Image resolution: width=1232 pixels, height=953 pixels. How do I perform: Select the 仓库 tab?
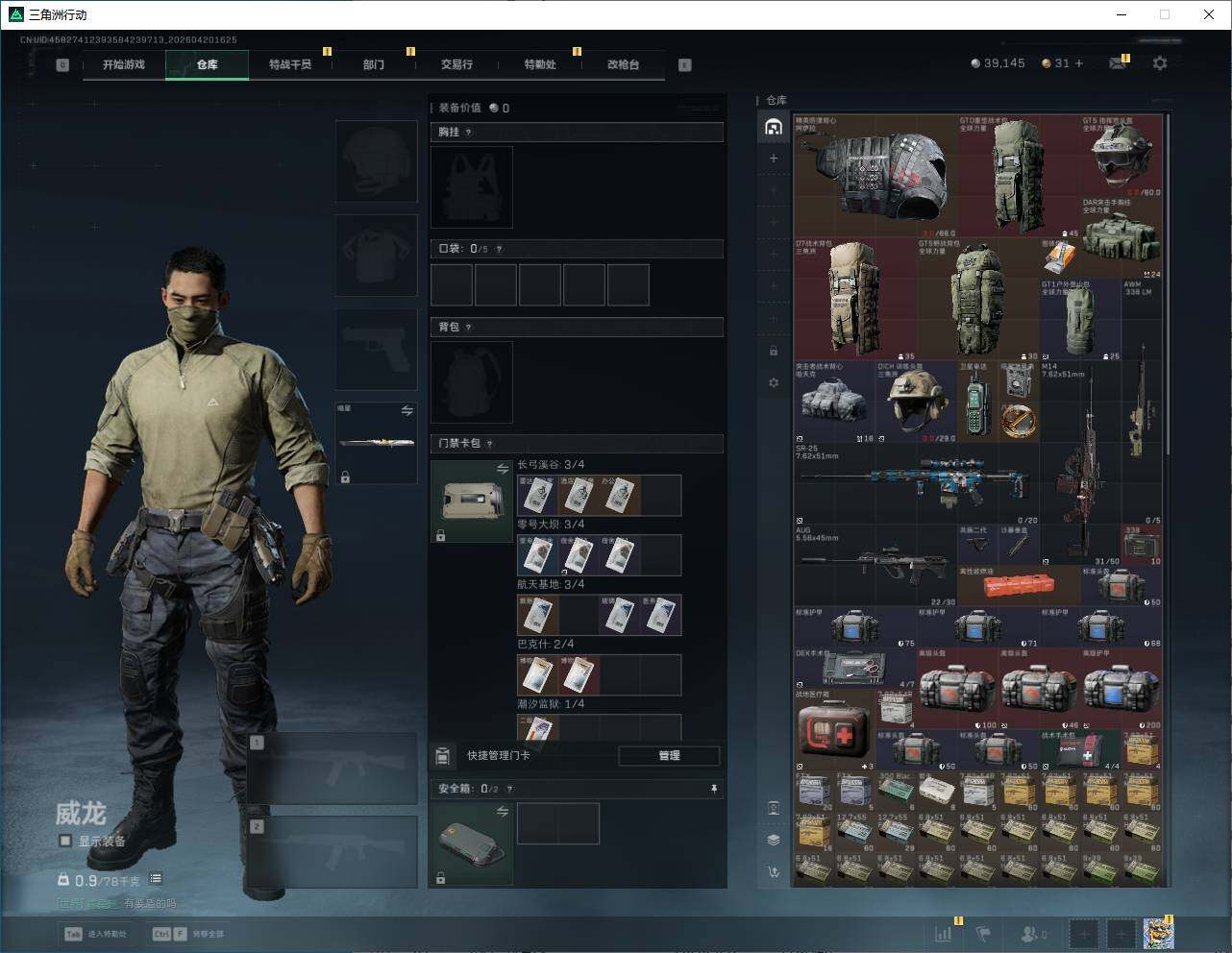(208, 64)
